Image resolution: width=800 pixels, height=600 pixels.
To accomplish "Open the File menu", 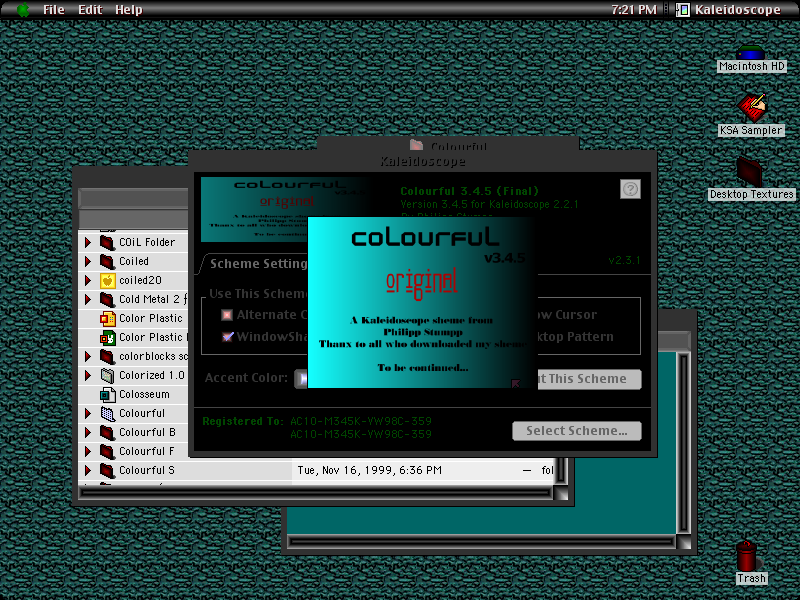I will click(x=54, y=10).
